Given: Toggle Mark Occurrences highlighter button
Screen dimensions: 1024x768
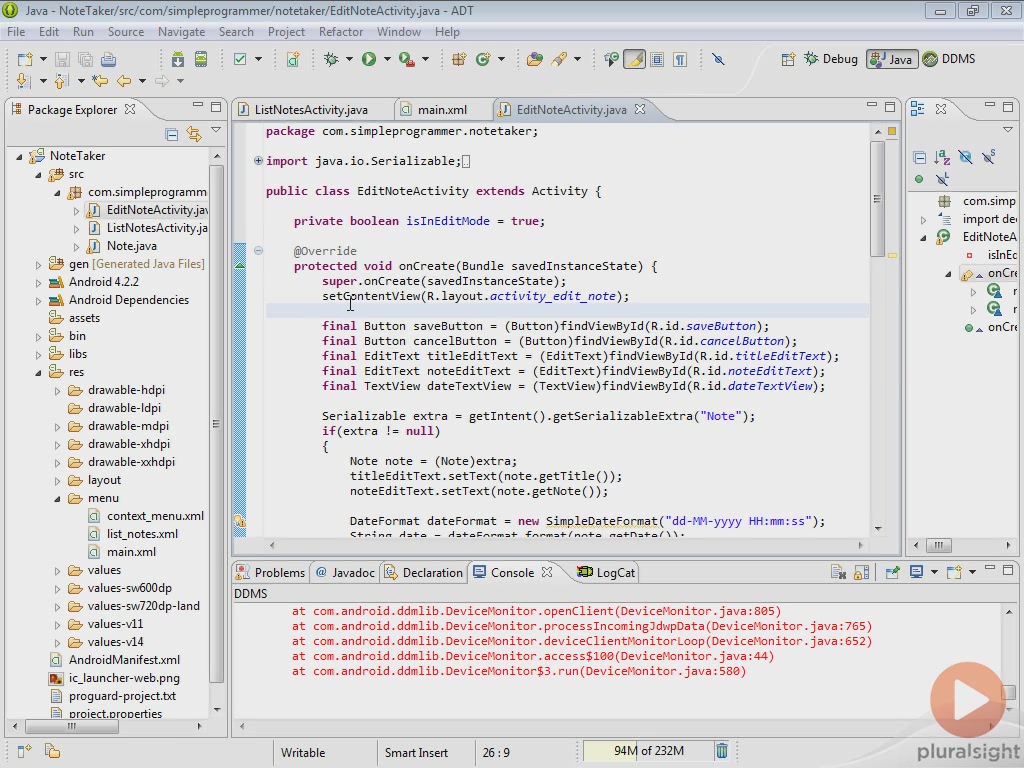Looking at the screenshot, I should [634, 59].
